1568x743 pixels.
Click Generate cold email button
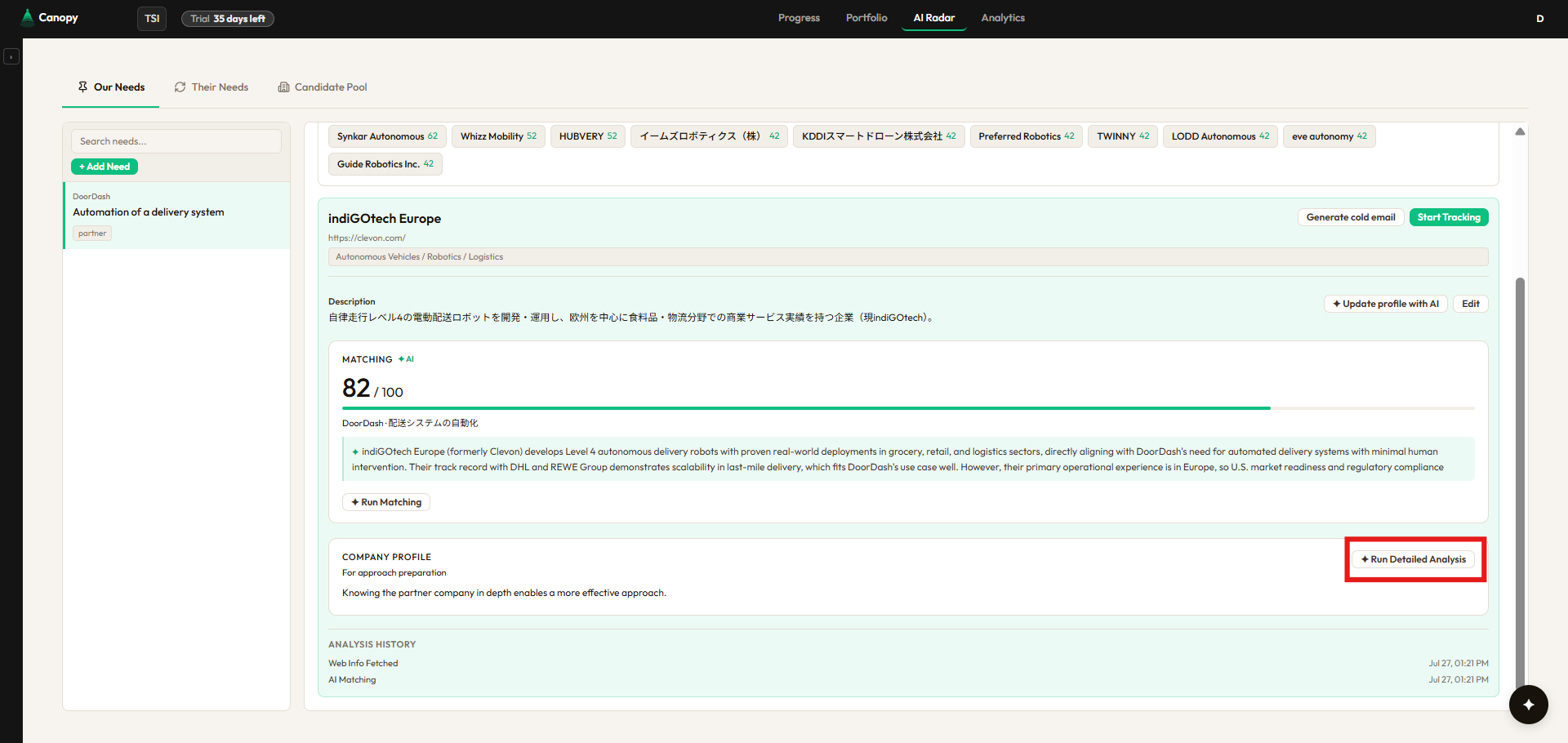pyautogui.click(x=1351, y=217)
